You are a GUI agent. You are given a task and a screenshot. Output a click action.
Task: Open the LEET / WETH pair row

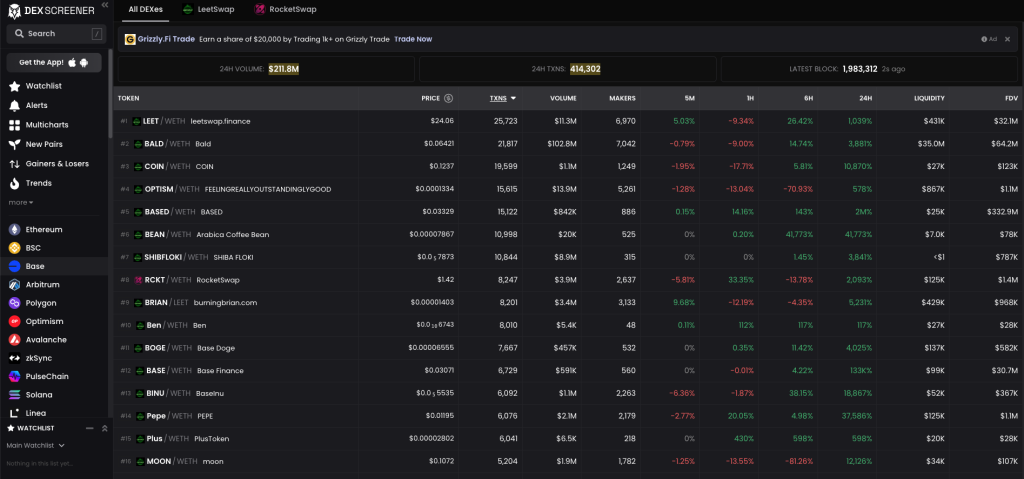pyautogui.click(x=568, y=121)
